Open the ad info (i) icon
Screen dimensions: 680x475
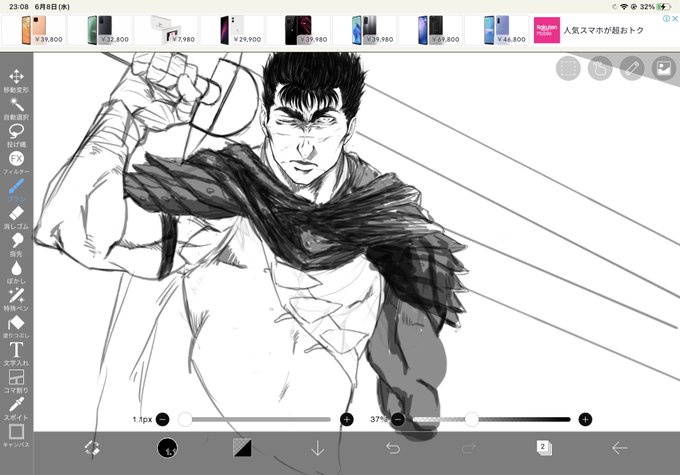[667, 19]
